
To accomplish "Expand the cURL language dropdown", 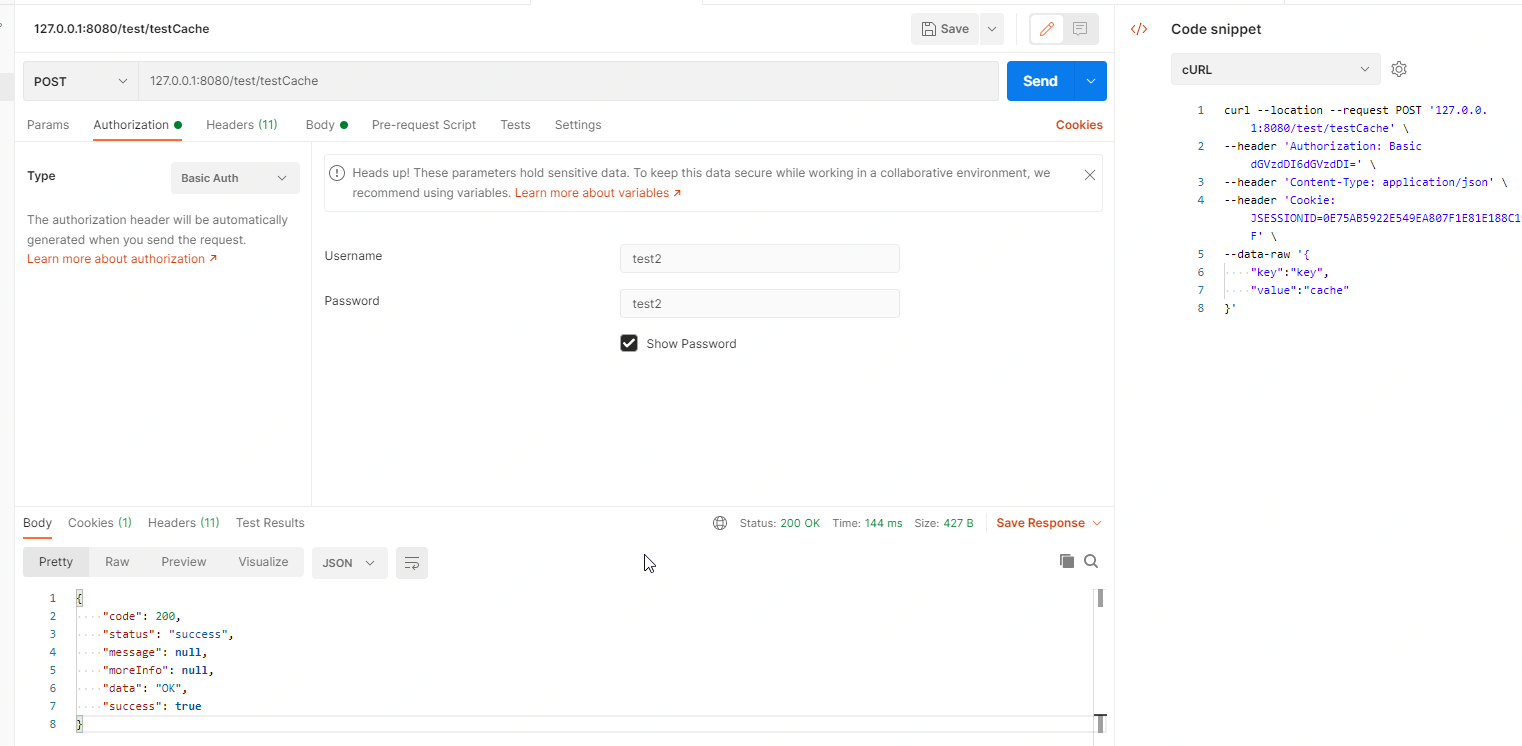I will pyautogui.click(x=1275, y=69).
